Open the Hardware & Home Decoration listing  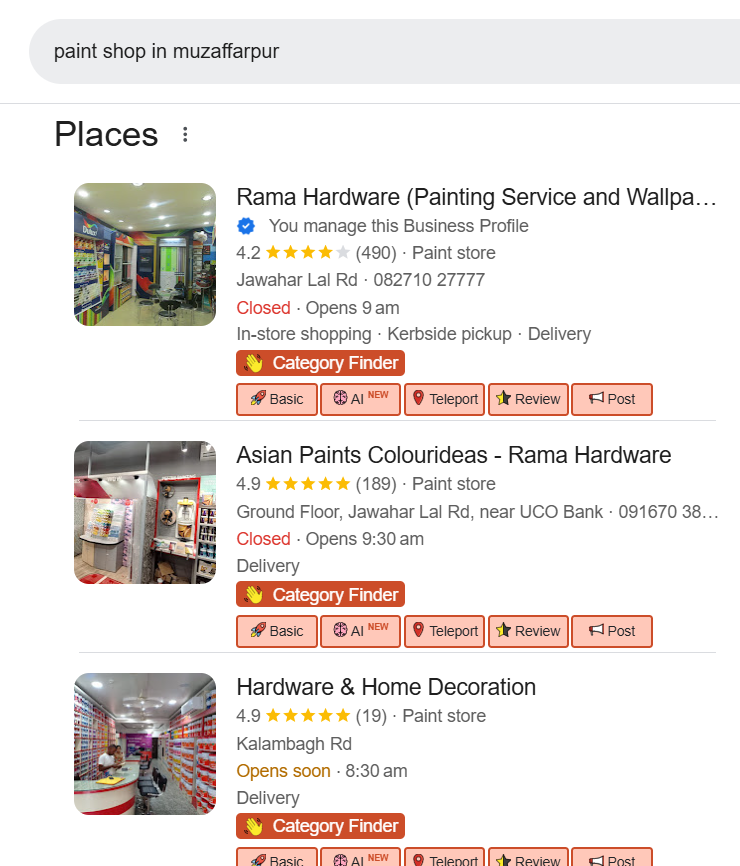tap(386, 687)
